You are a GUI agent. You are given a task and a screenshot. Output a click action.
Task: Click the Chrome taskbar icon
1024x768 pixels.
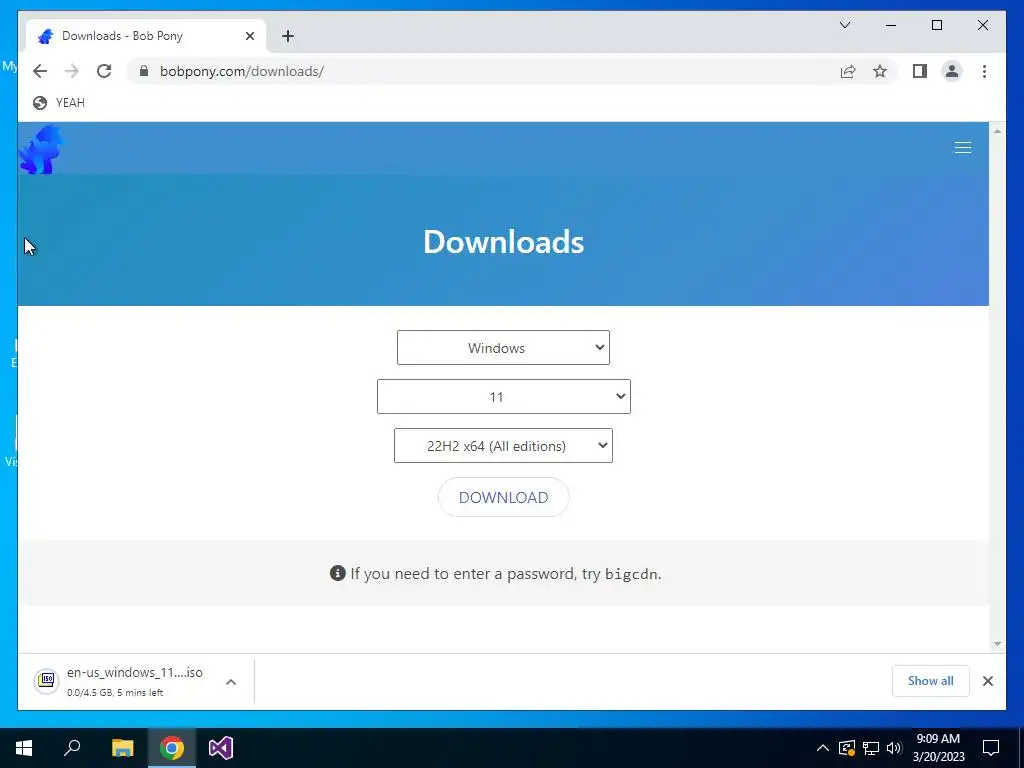click(x=172, y=748)
